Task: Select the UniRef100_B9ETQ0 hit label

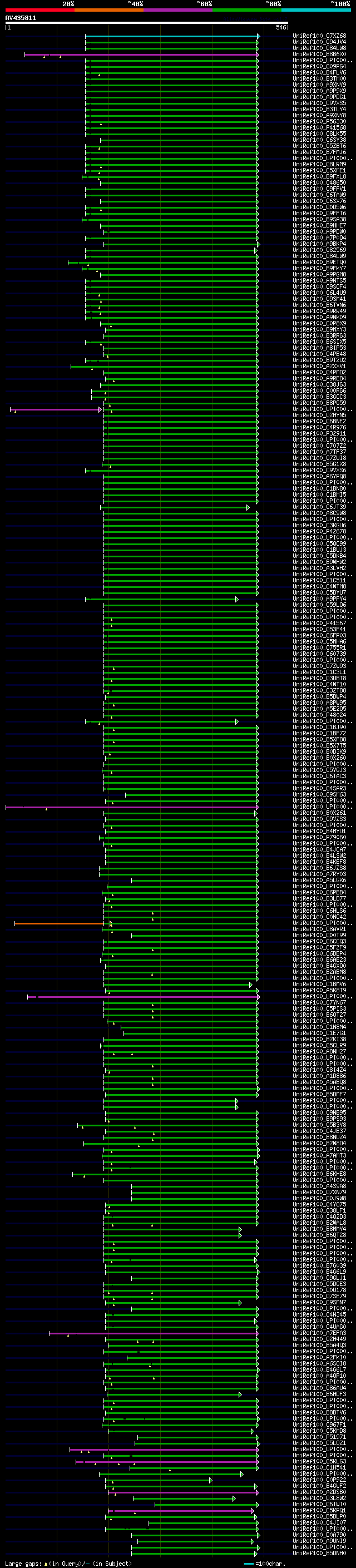Action: tap(319, 263)
